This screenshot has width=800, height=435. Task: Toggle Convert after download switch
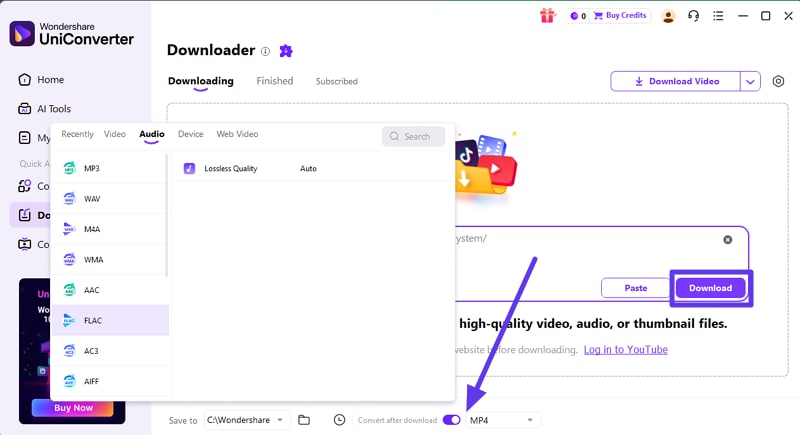pyautogui.click(x=452, y=420)
